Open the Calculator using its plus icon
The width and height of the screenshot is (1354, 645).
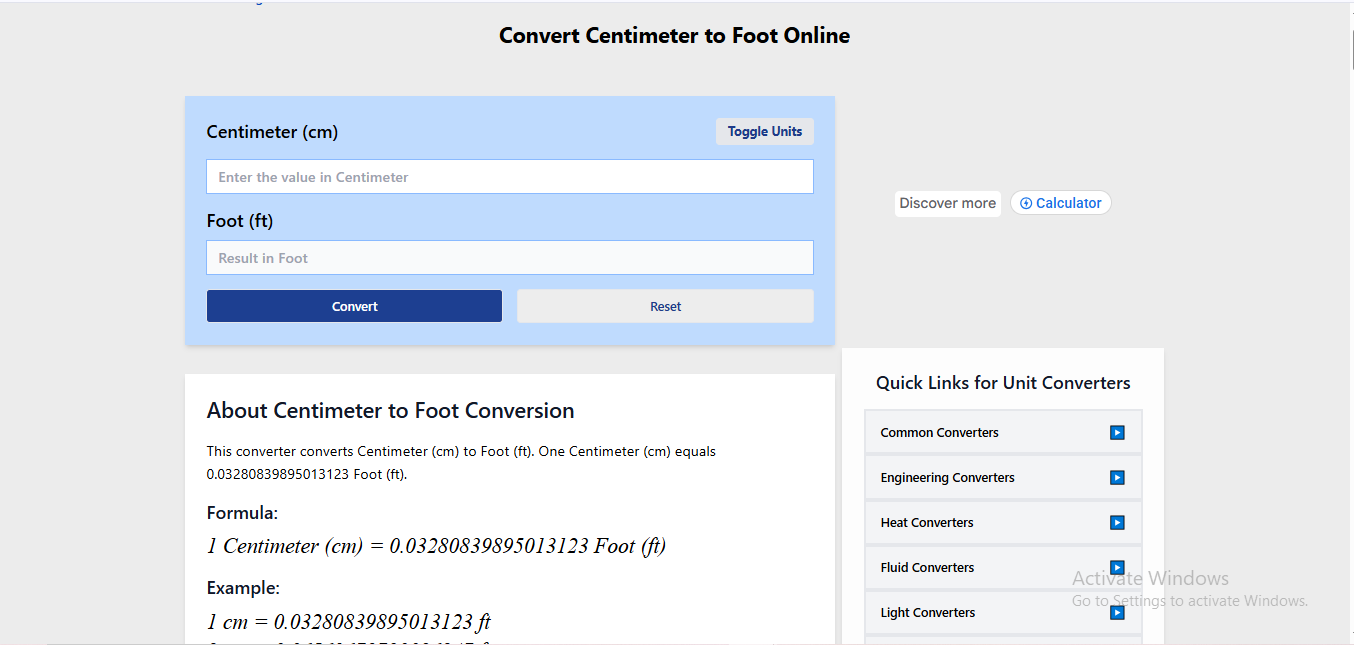(1025, 202)
